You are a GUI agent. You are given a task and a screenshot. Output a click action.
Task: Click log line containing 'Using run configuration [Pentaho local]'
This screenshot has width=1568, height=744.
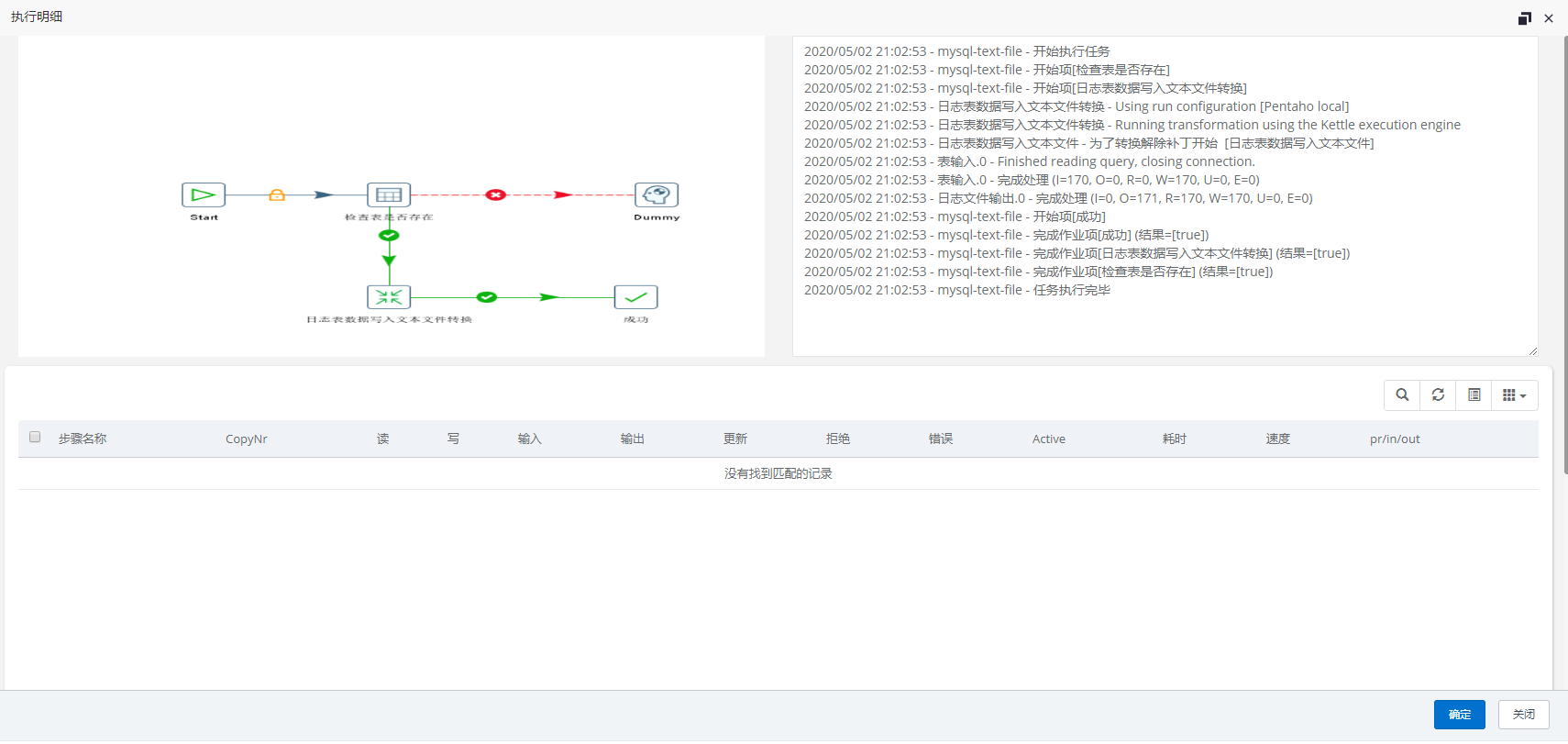(1077, 106)
